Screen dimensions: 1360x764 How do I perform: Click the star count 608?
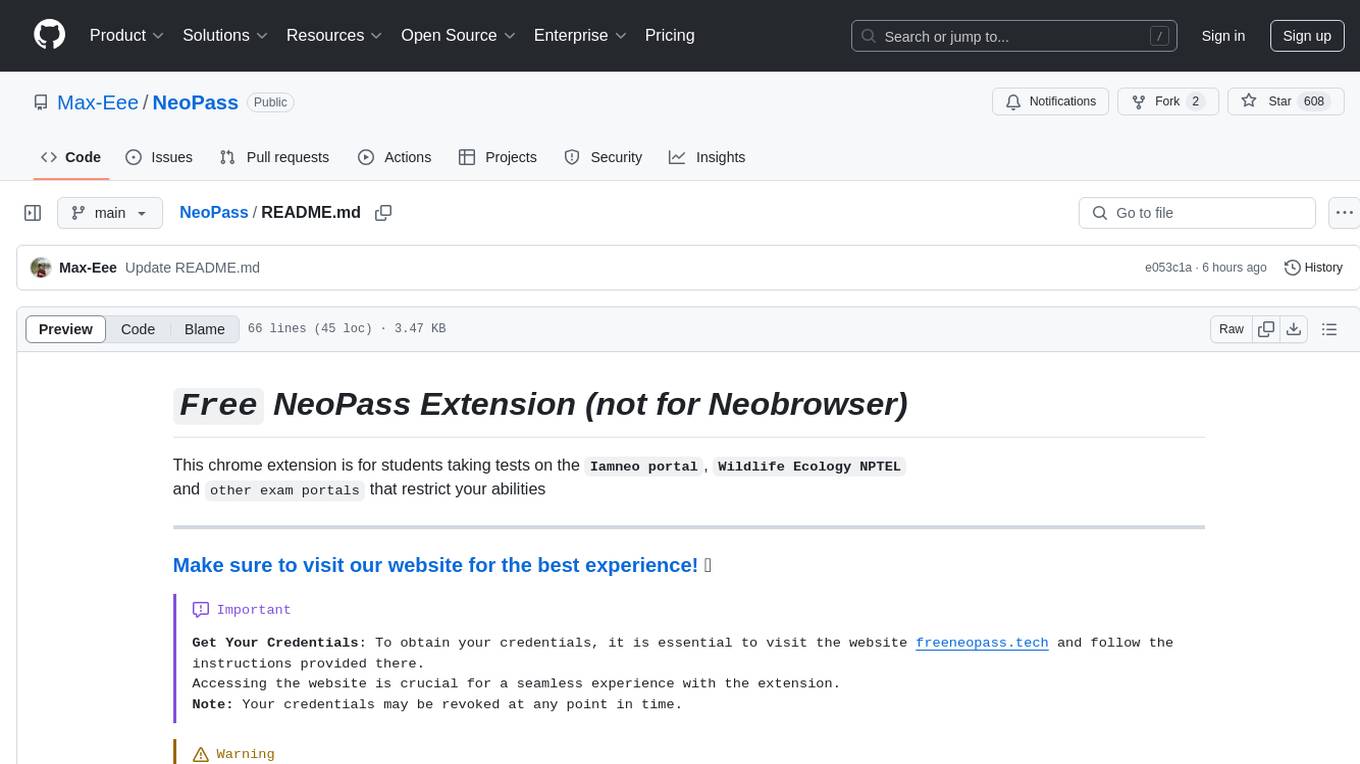click(1314, 101)
